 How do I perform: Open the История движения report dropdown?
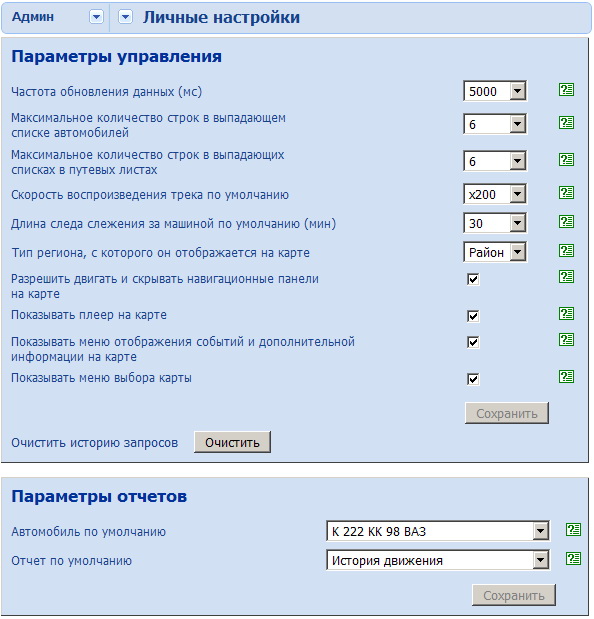coord(438,560)
